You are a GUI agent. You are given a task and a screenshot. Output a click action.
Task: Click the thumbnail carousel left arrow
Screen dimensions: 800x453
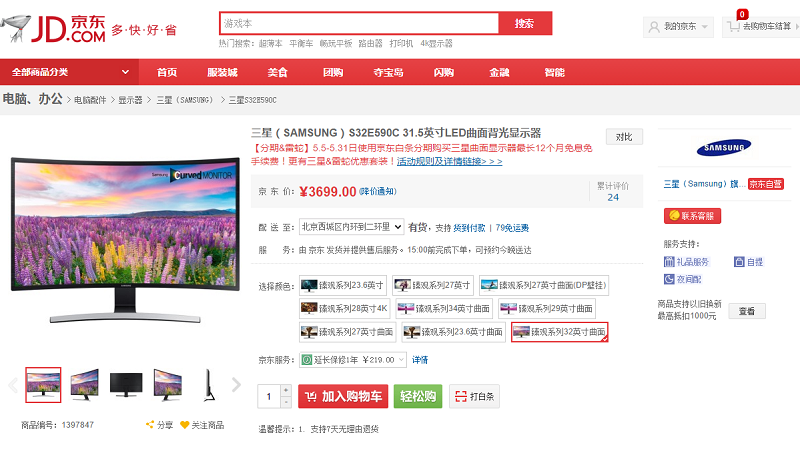13,385
